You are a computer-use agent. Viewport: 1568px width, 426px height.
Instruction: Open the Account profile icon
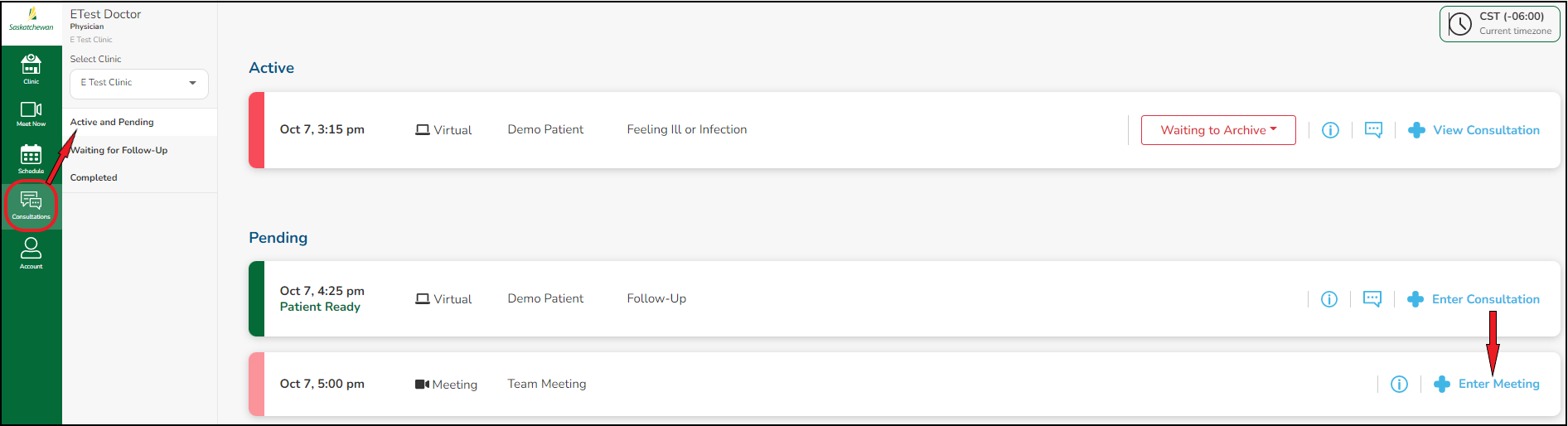(x=31, y=253)
